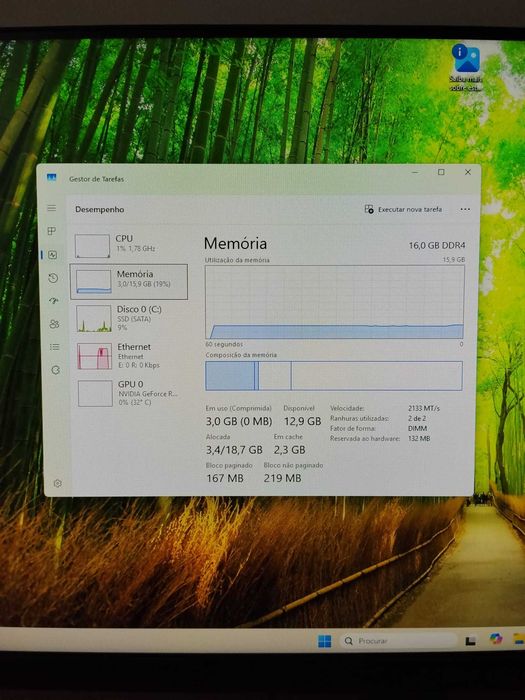The height and width of the screenshot is (700, 525).
Task: Select Disco 0 (C:) entry
Action: (x=129, y=318)
